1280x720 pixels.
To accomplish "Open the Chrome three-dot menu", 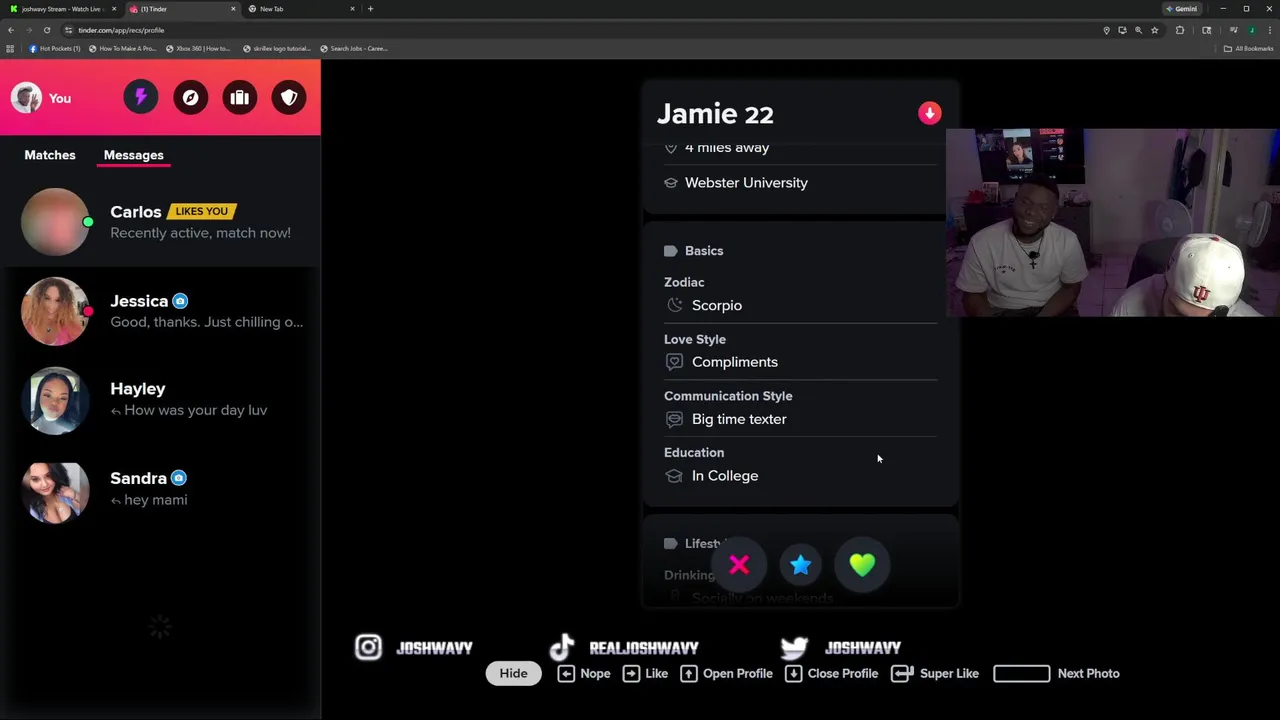I will [x=1268, y=30].
